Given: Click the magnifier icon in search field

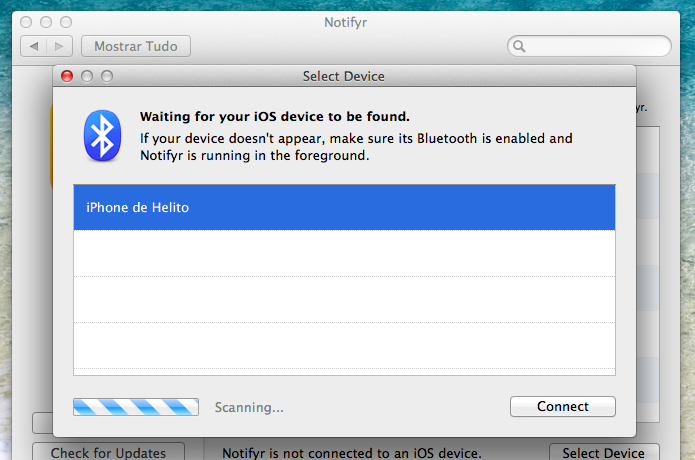Looking at the screenshot, I should pos(519,46).
